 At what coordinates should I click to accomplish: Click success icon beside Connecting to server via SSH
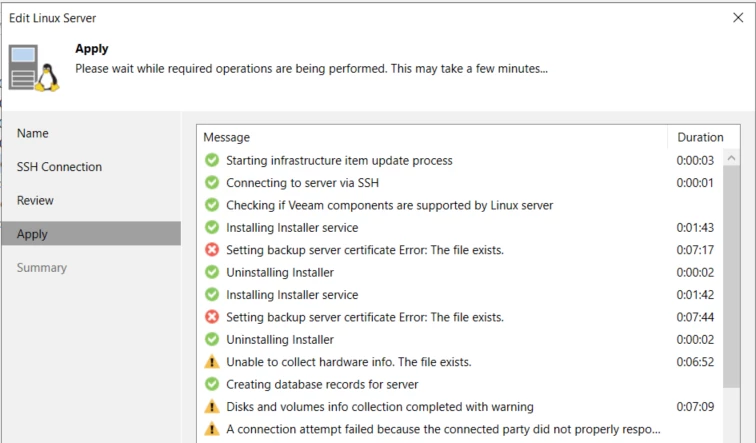(211, 183)
